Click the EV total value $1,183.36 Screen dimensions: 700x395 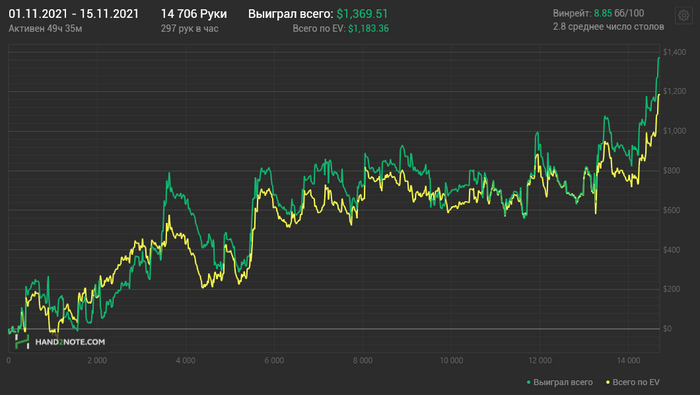[368, 29]
